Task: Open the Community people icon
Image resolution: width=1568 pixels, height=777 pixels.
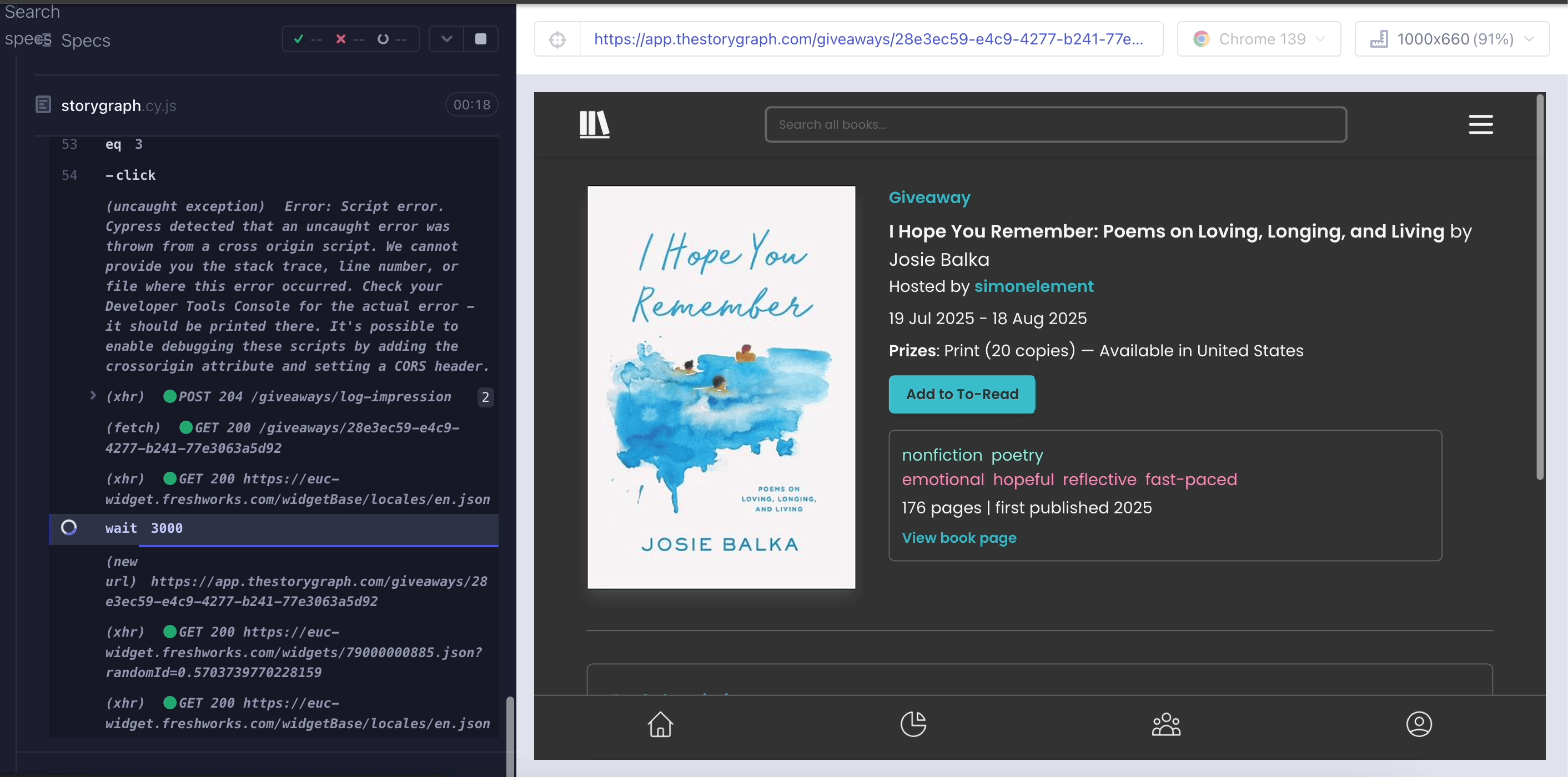Action: (1166, 724)
